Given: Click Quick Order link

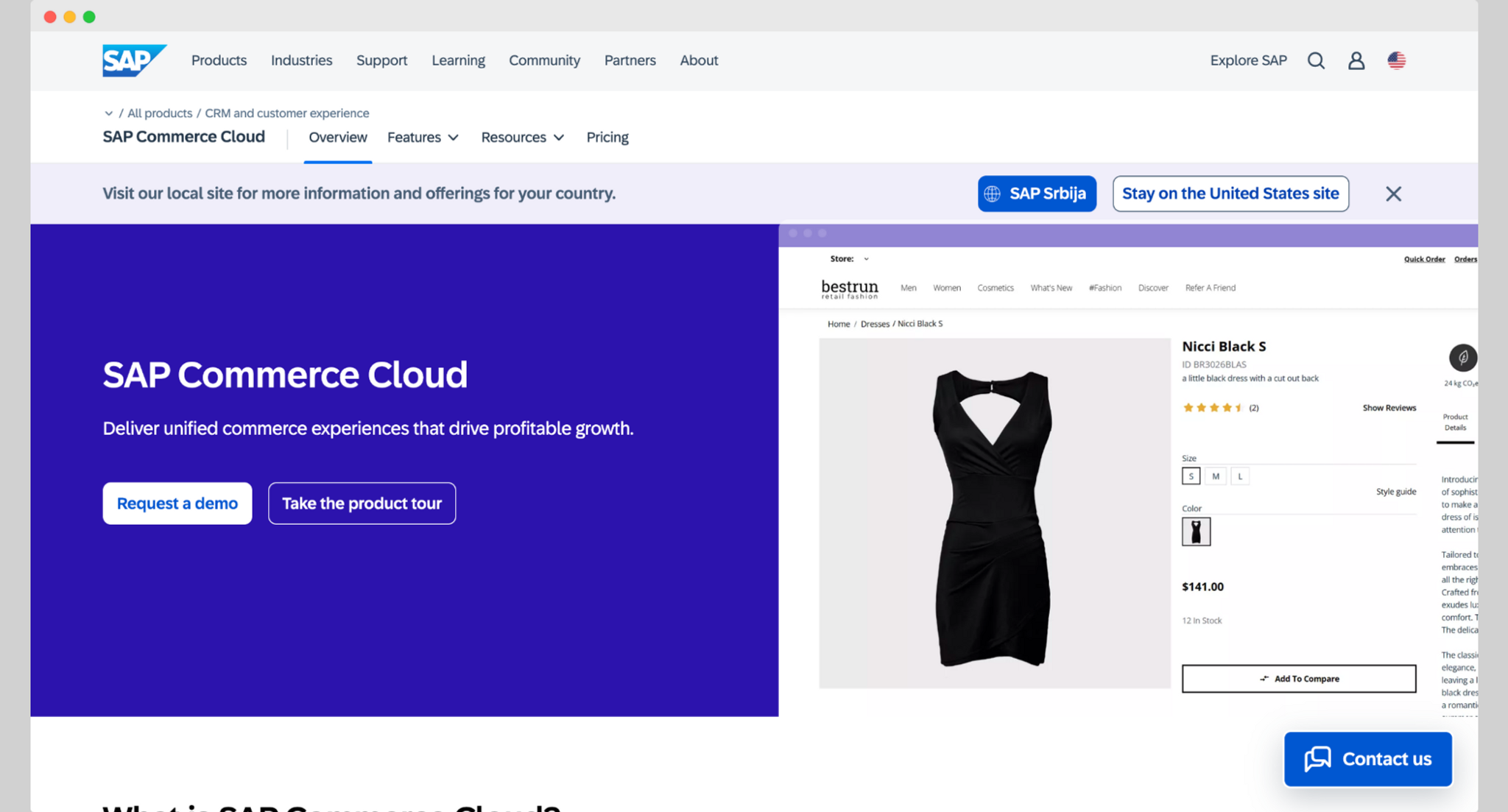Looking at the screenshot, I should tap(1424, 259).
